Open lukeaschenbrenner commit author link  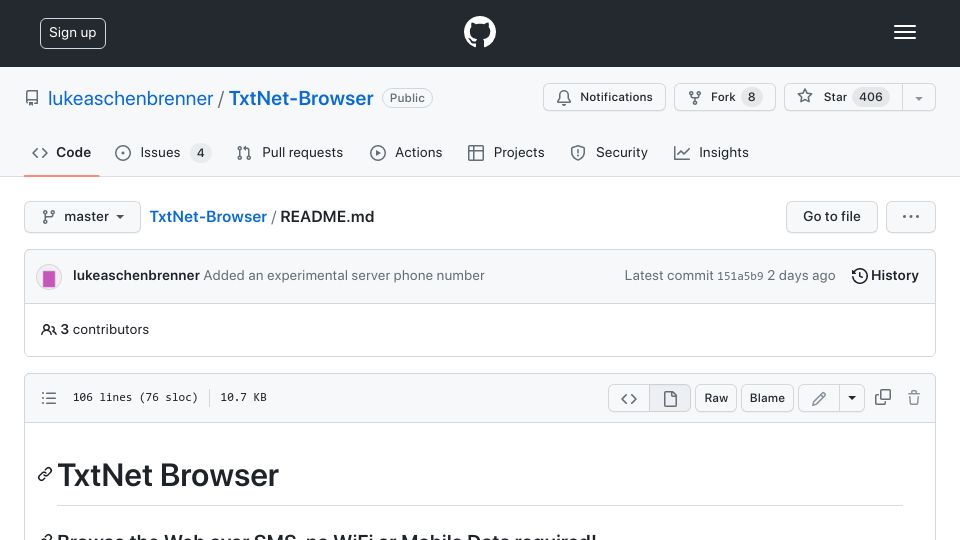pyautogui.click(x=136, y=276)
